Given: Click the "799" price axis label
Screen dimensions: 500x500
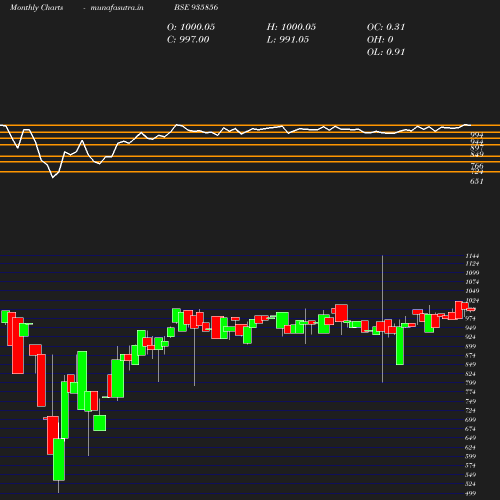Looking at the screenshot, I should tap(471, 383).
